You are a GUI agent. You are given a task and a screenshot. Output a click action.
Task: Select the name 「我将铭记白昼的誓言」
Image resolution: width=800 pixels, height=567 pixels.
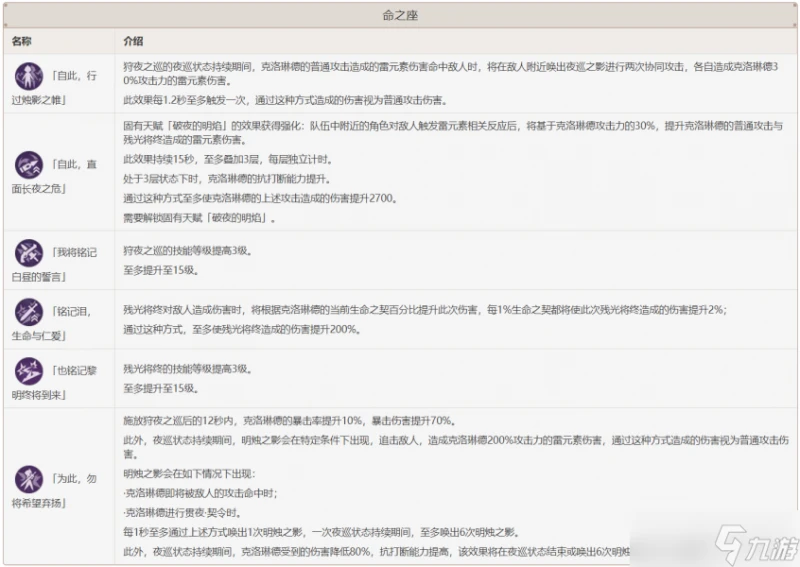point(54,264)
